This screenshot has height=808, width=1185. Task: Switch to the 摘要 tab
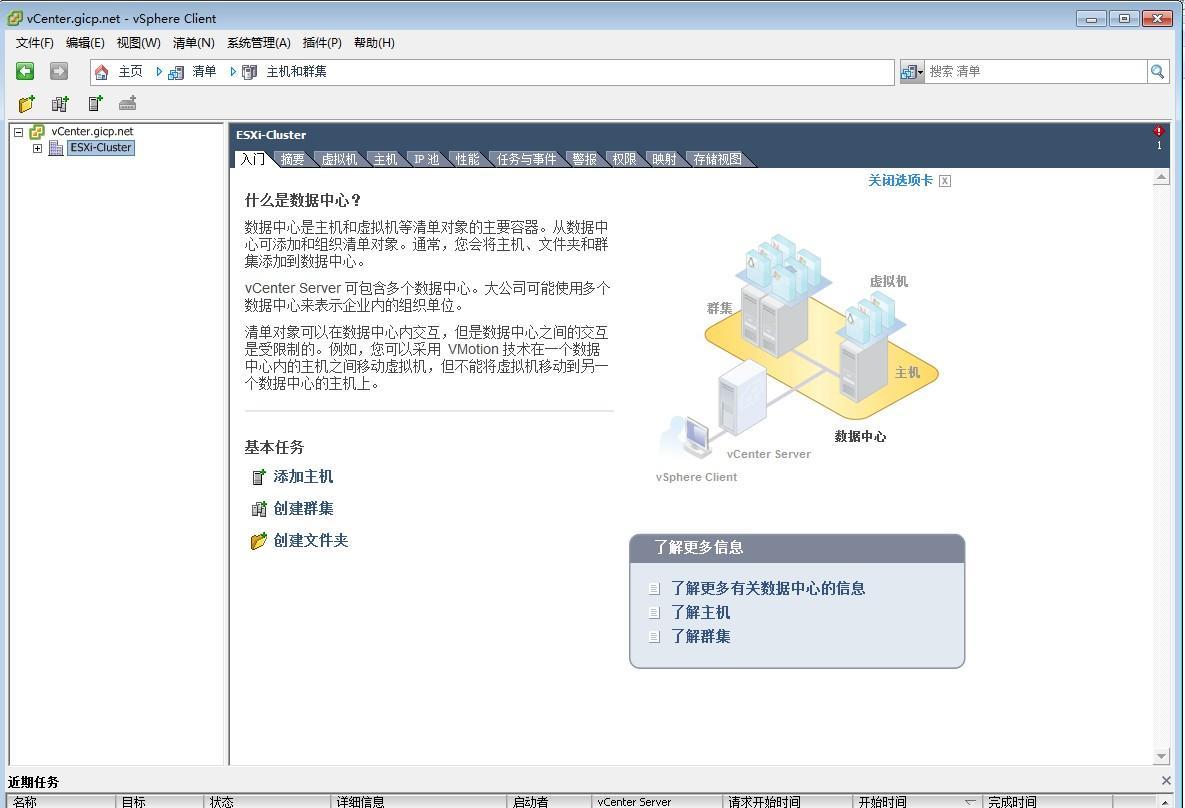(x=292, y=159)
